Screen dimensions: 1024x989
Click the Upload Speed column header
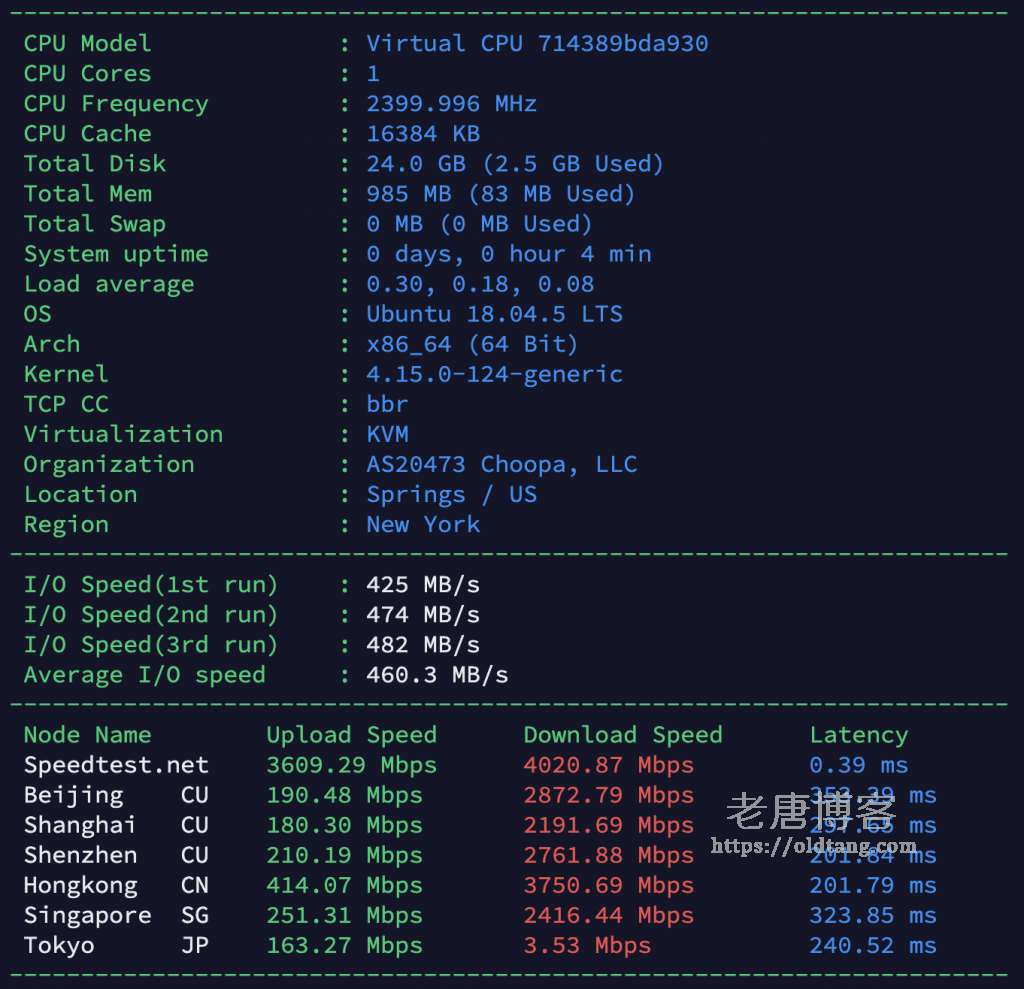351,735
